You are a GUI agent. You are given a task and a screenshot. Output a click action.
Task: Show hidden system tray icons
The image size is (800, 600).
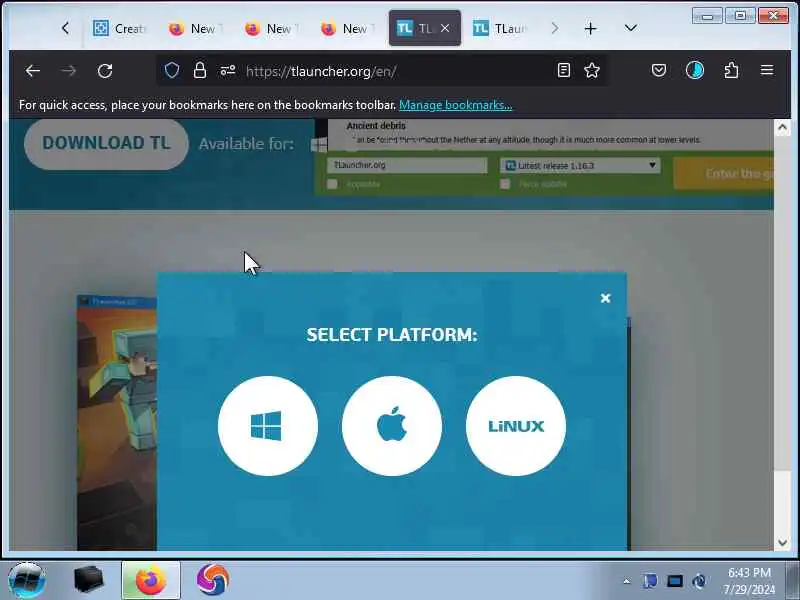coord(627,581)
